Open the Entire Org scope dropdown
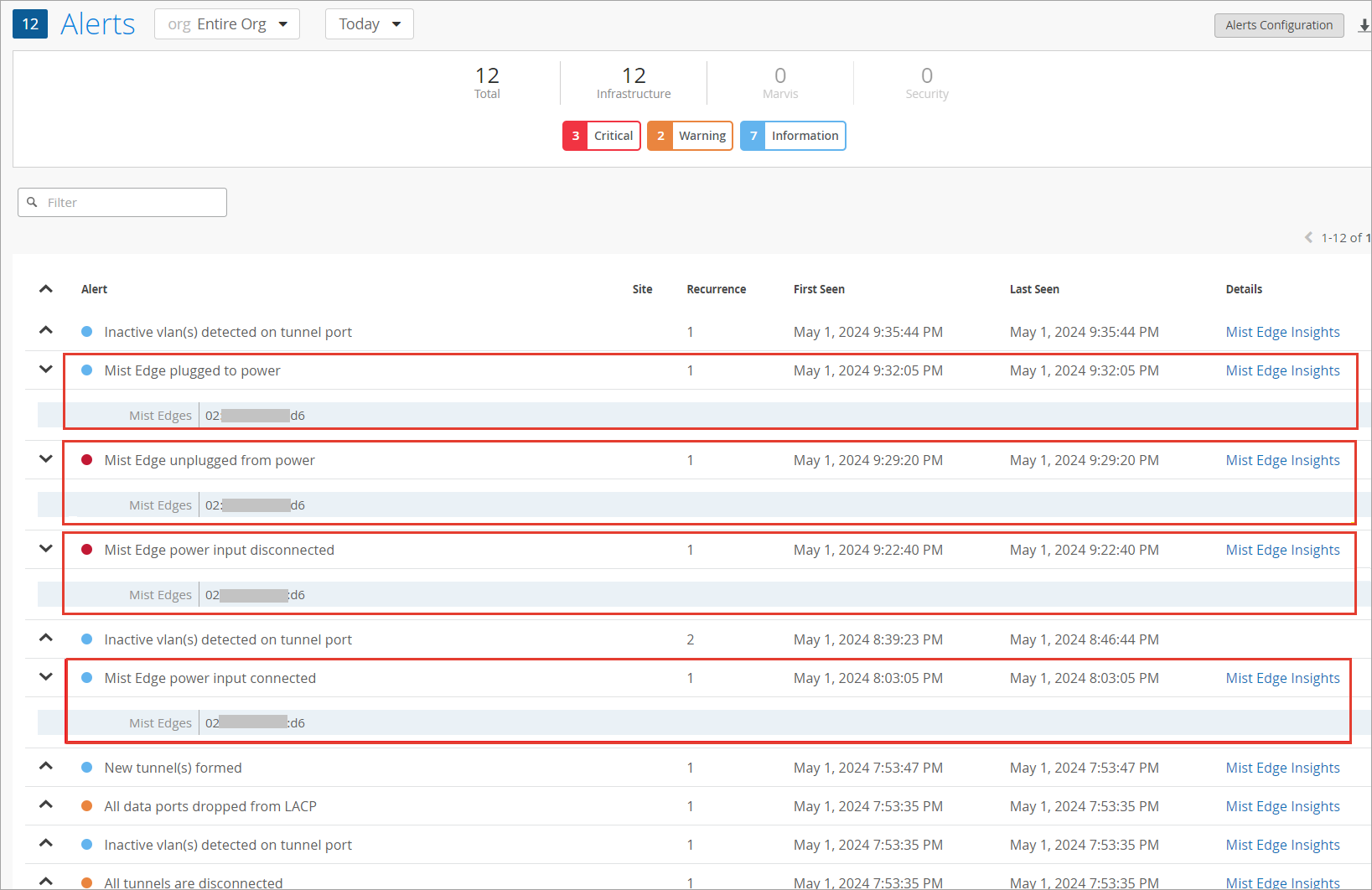 pos(227,24)
